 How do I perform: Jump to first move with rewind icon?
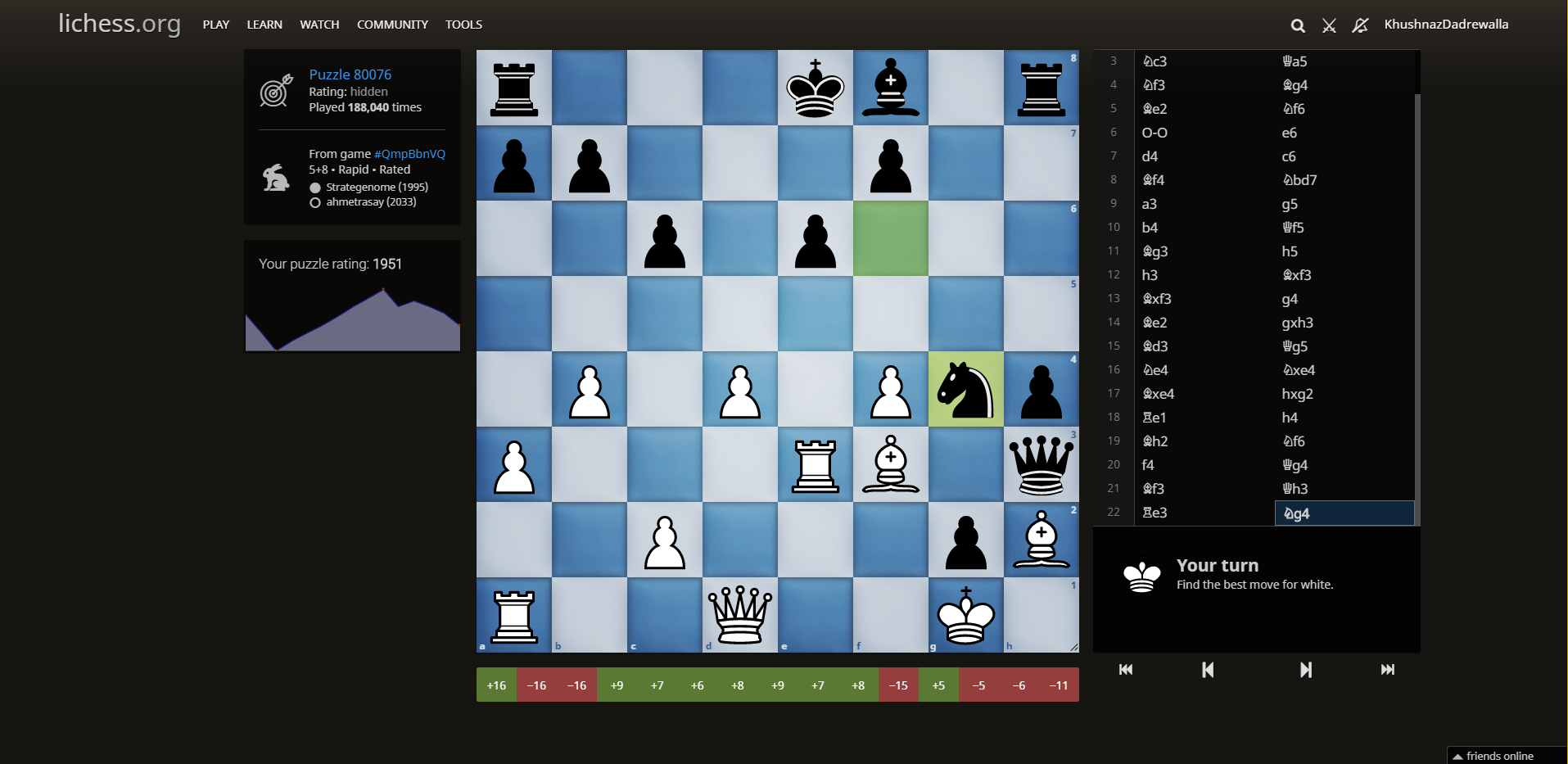[1126, 670]
